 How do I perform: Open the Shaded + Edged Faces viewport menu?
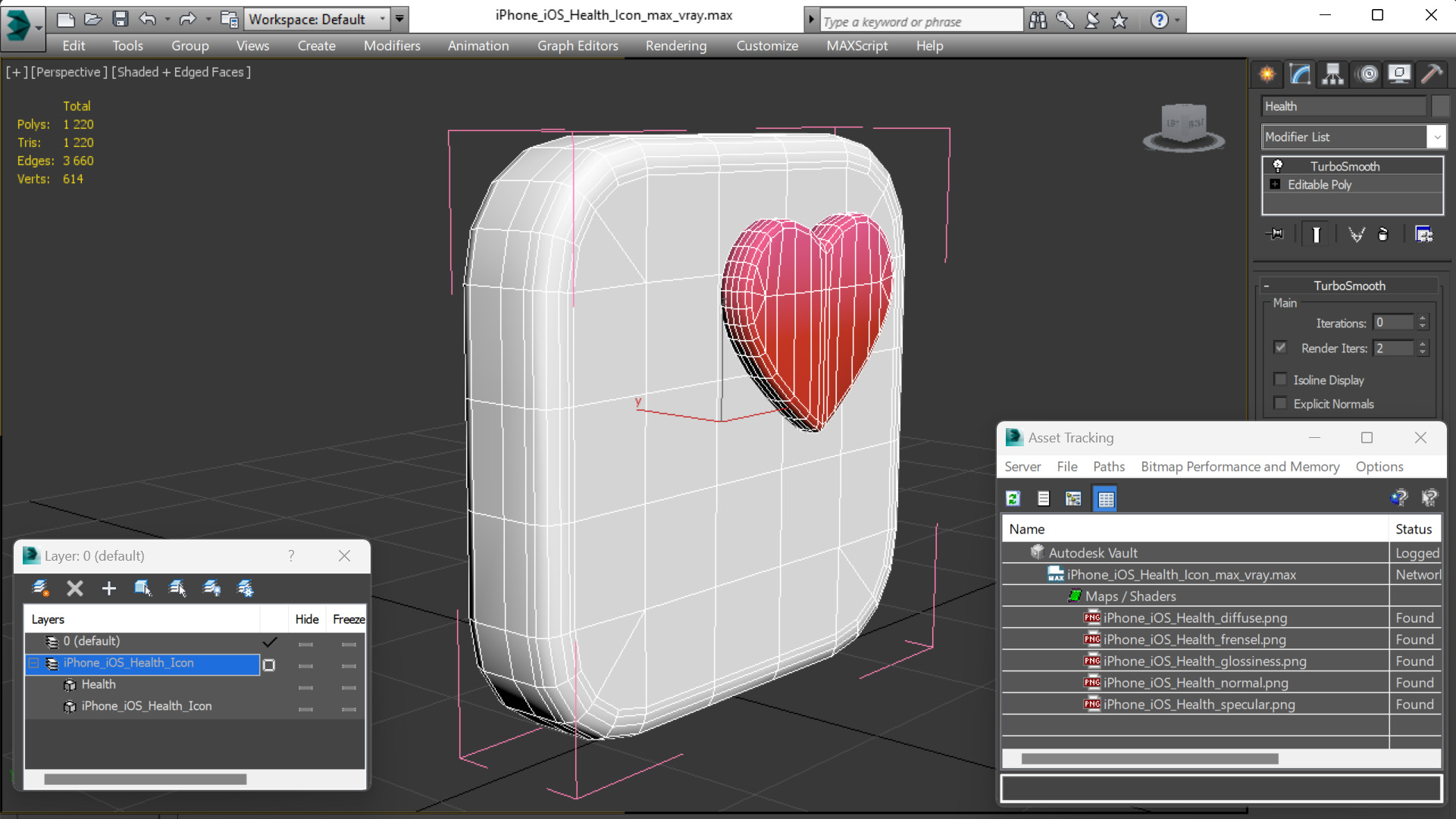[181, 72]
